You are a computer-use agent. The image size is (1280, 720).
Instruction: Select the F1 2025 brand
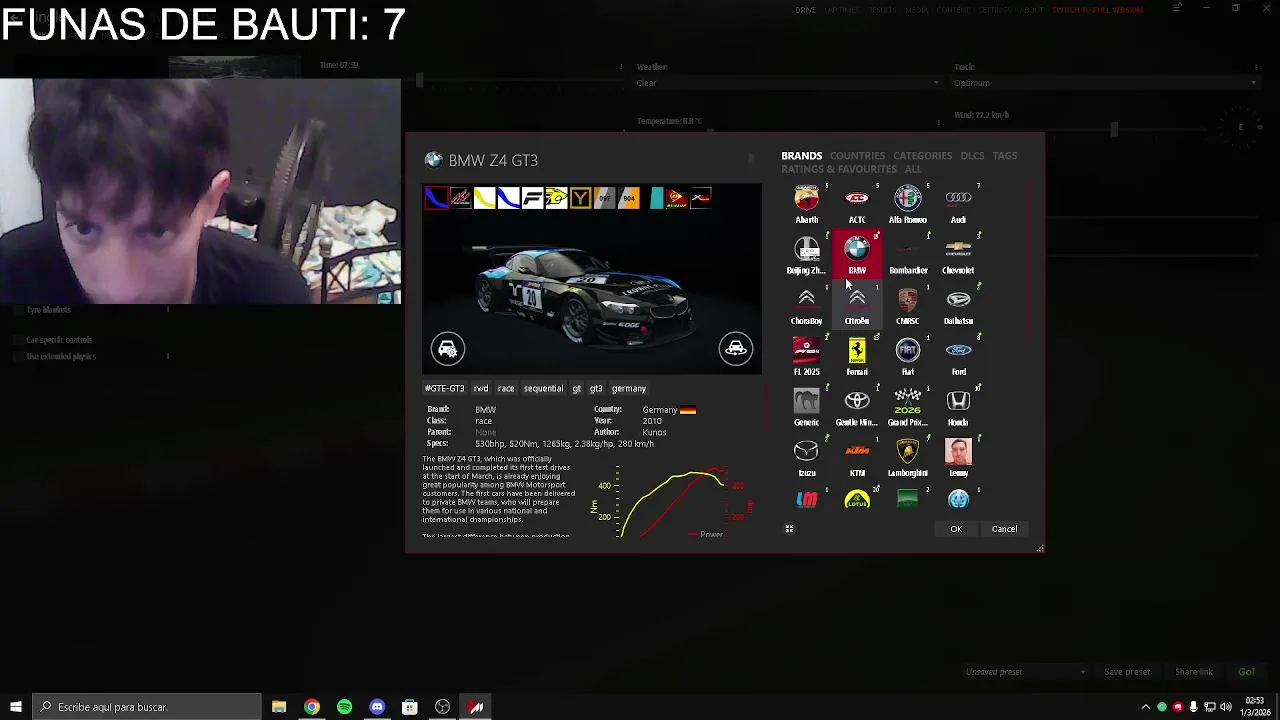tap(807, 356)
